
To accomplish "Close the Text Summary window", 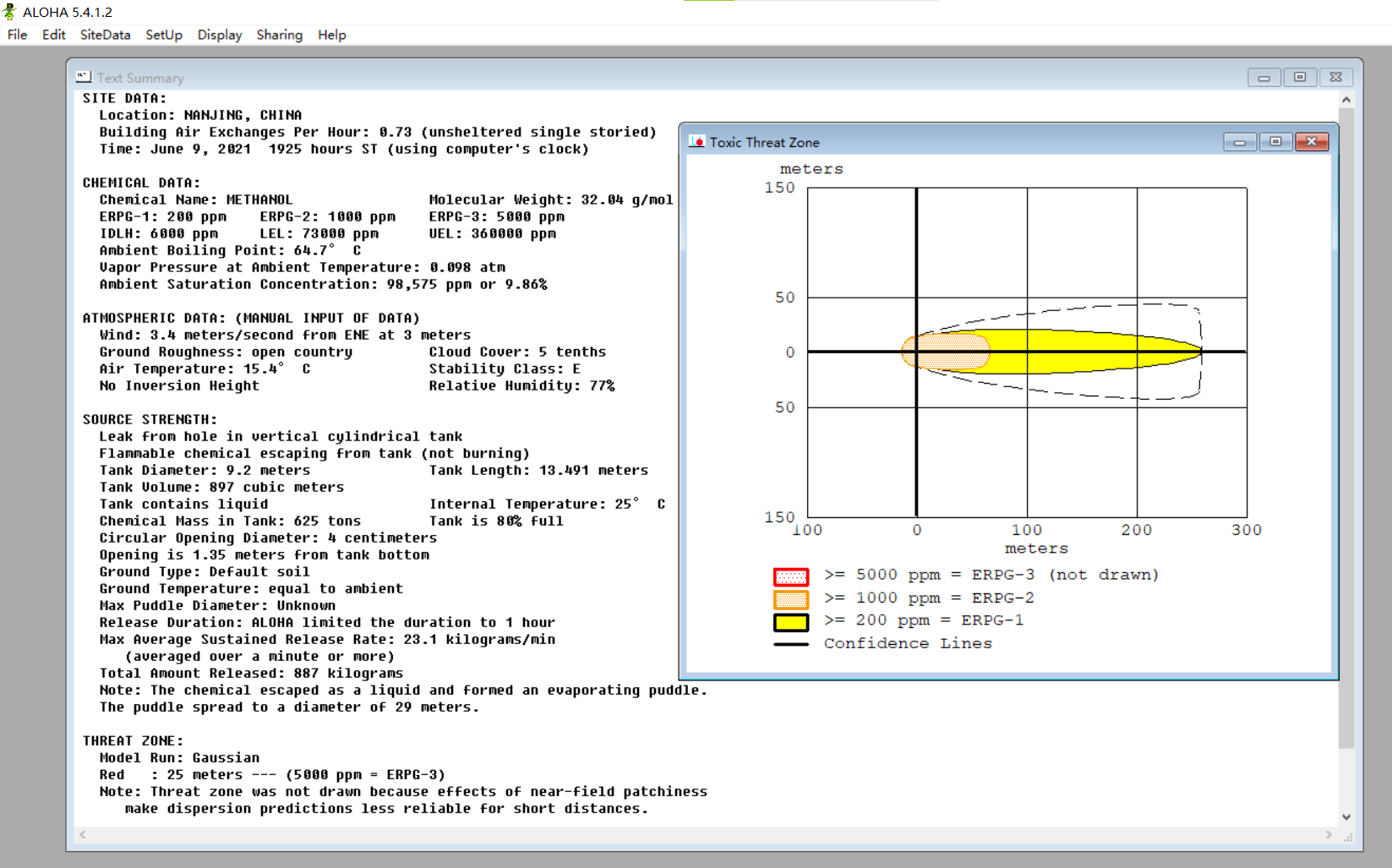I will [x=1336, y=78].
